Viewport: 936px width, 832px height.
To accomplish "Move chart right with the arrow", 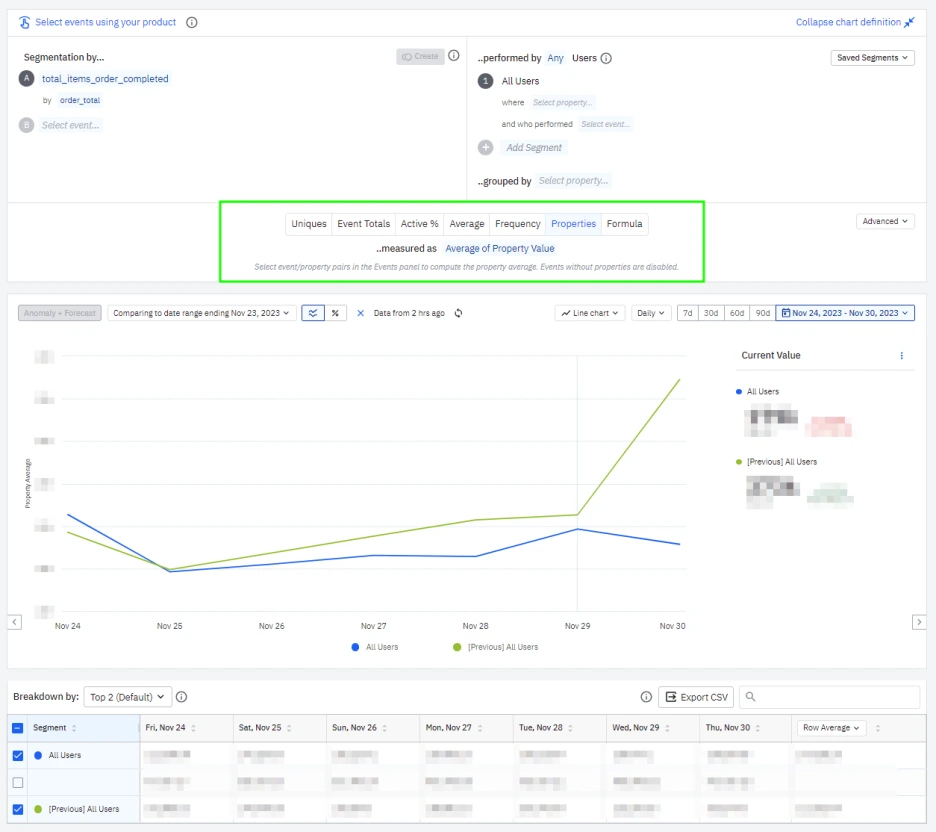I will coord(919,623).
